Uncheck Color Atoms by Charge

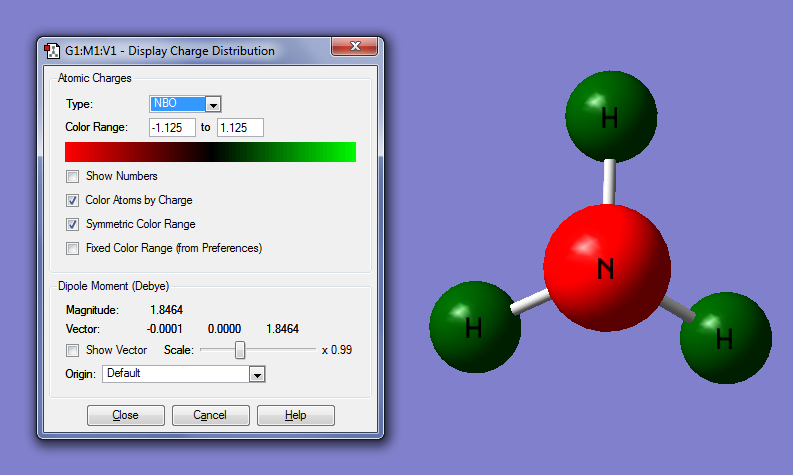(72, 200)
